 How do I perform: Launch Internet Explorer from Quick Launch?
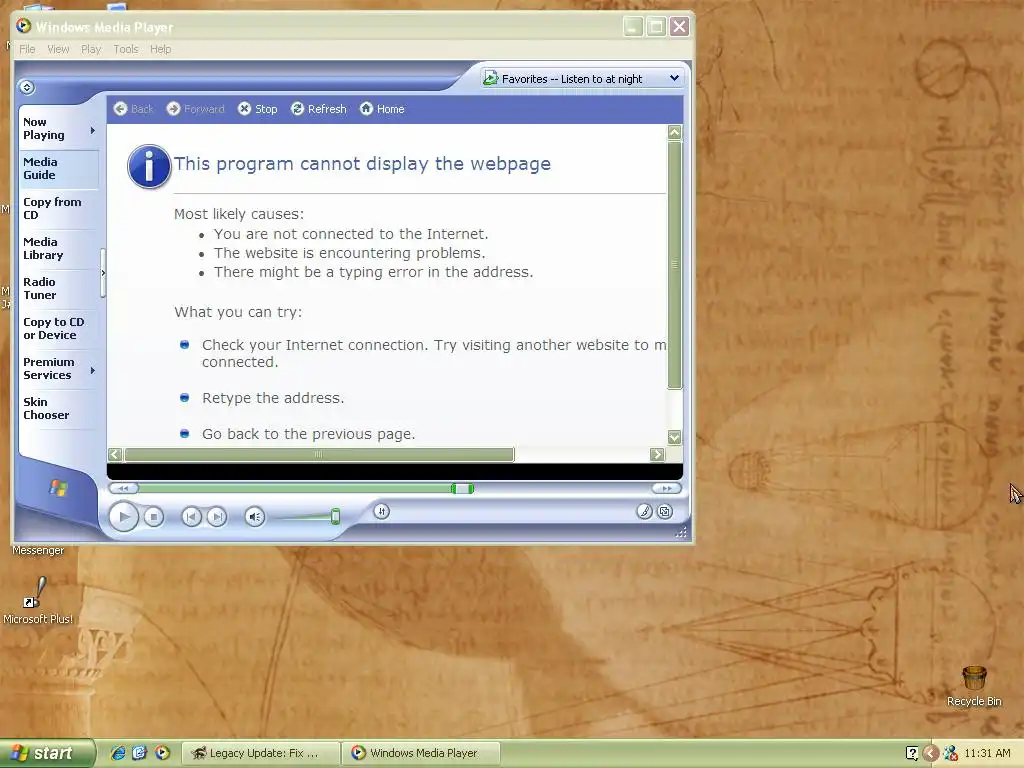[x=118, y=753]
